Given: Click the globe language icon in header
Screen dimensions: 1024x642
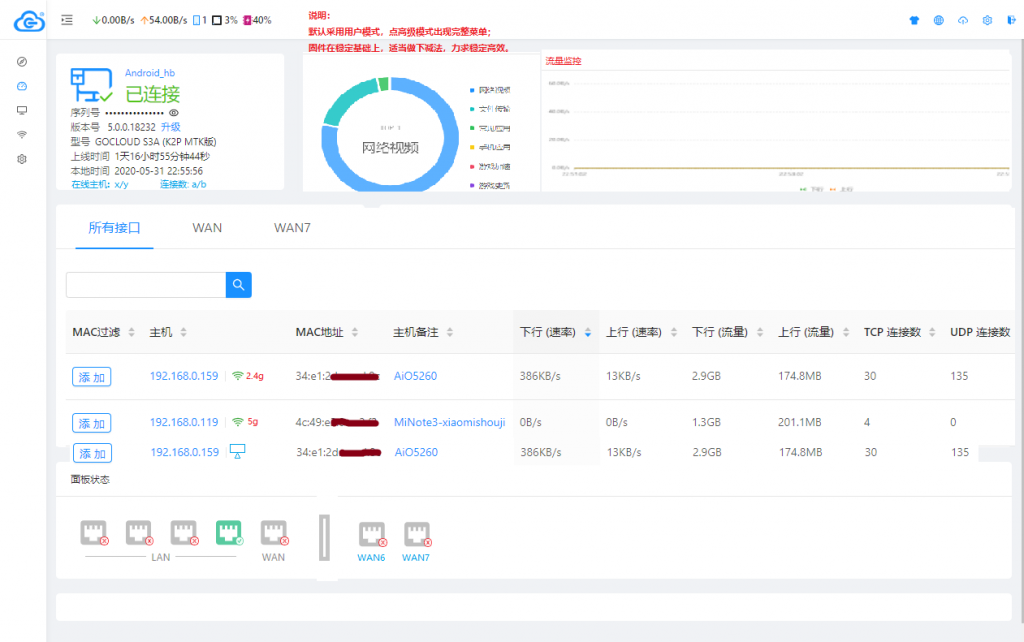Looking at the screenshot, I should click(x=938, y=20).
